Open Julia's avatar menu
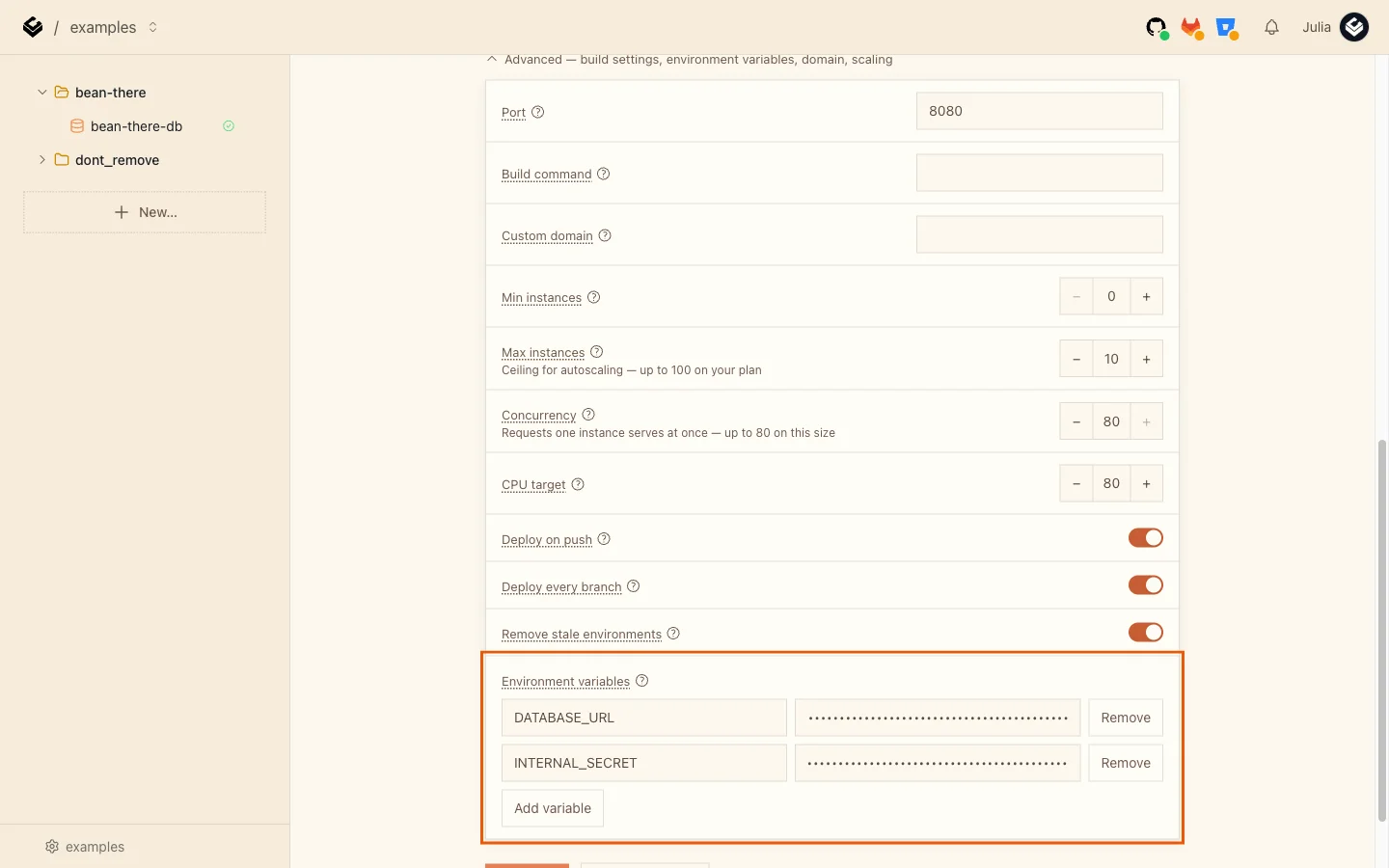The image size is (1389, 868). point(1354,27)
